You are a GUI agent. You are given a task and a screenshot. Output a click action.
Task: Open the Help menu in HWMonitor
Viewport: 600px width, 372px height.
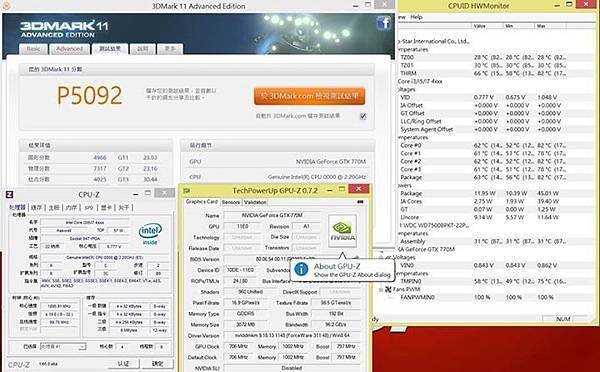(x=416, y=17)
